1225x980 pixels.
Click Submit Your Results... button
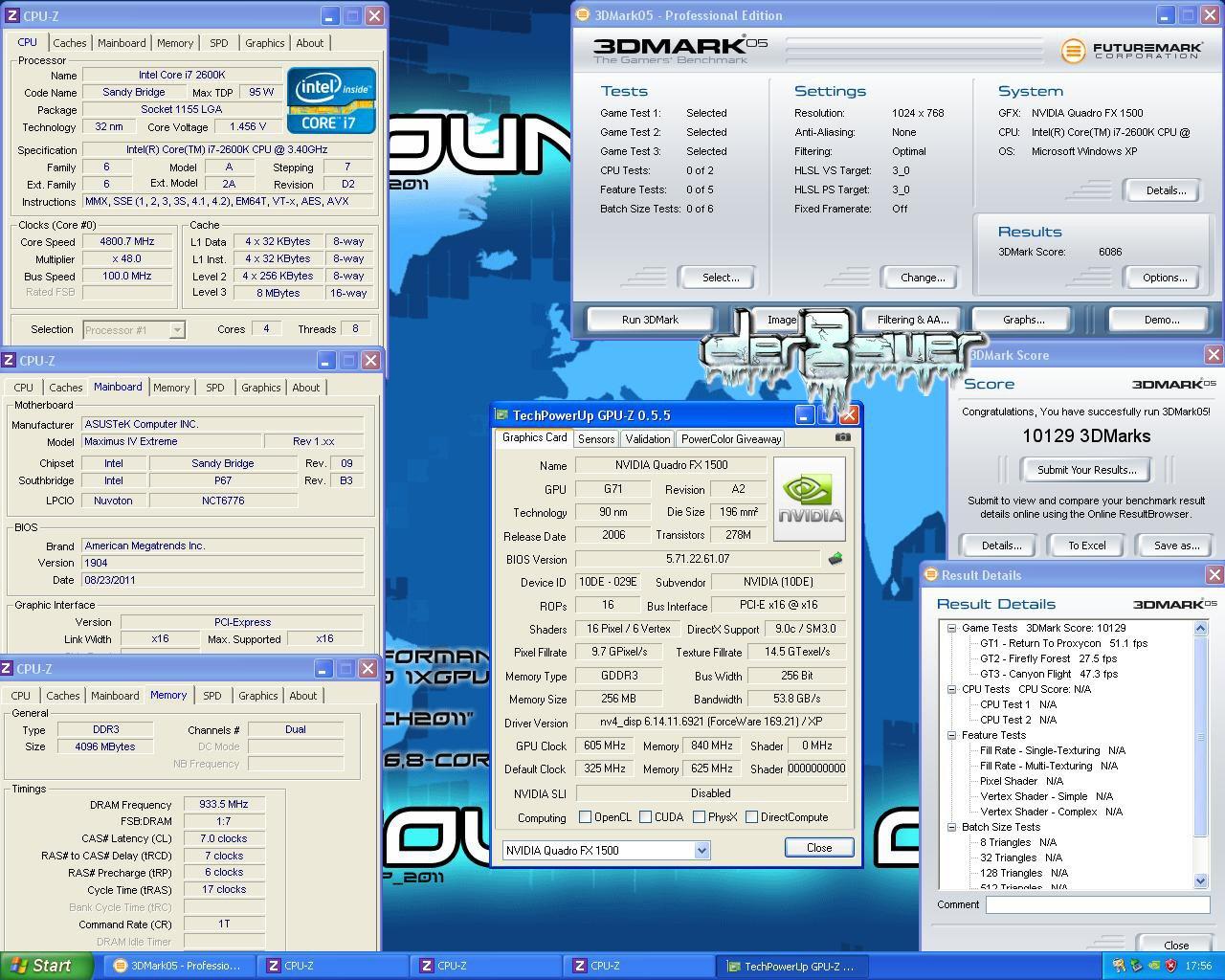[x=1086, y=470]
